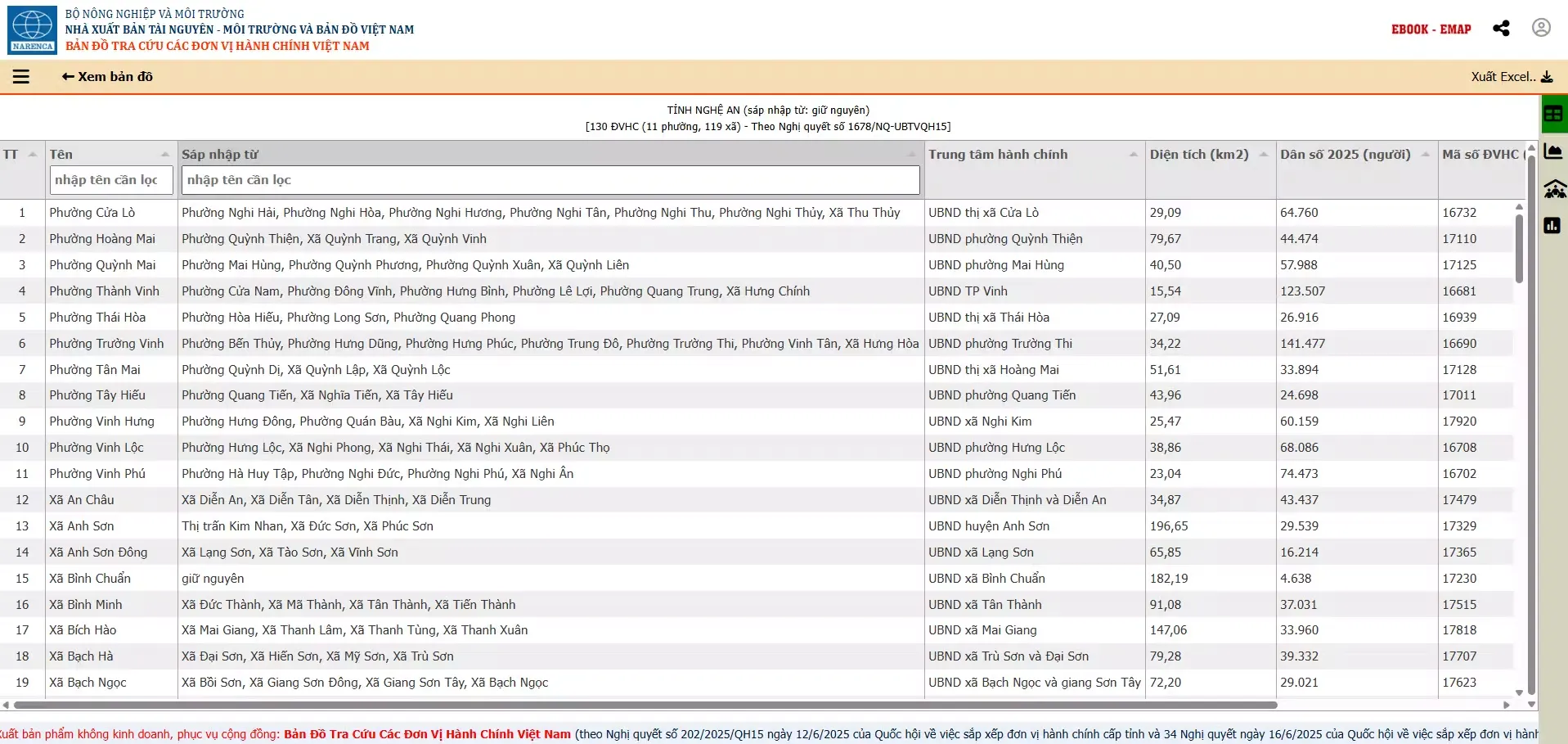The height and width of the screenshot is (744, 1568).
Task: Click the Tên filter input field
Action: (x=111, y=180)
